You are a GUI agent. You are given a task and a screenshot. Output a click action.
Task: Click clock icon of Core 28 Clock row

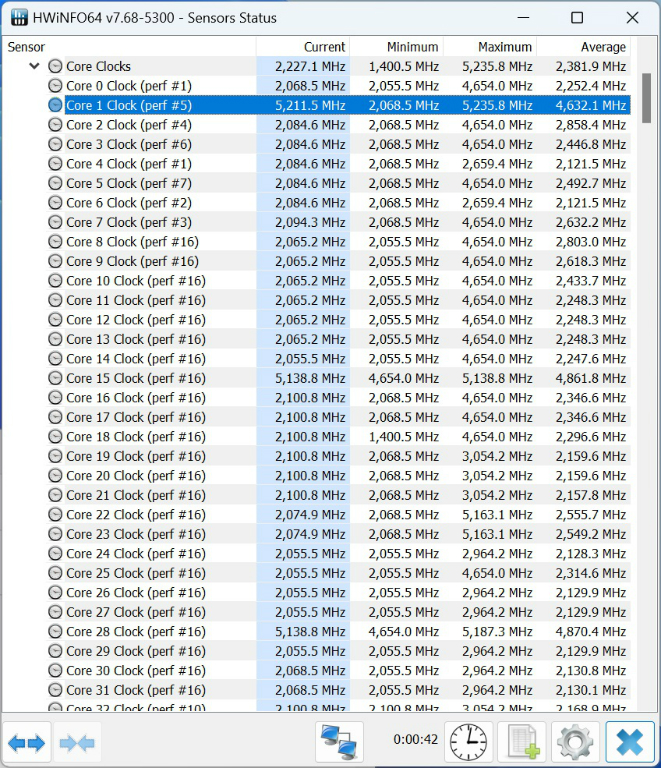(55, 631)
